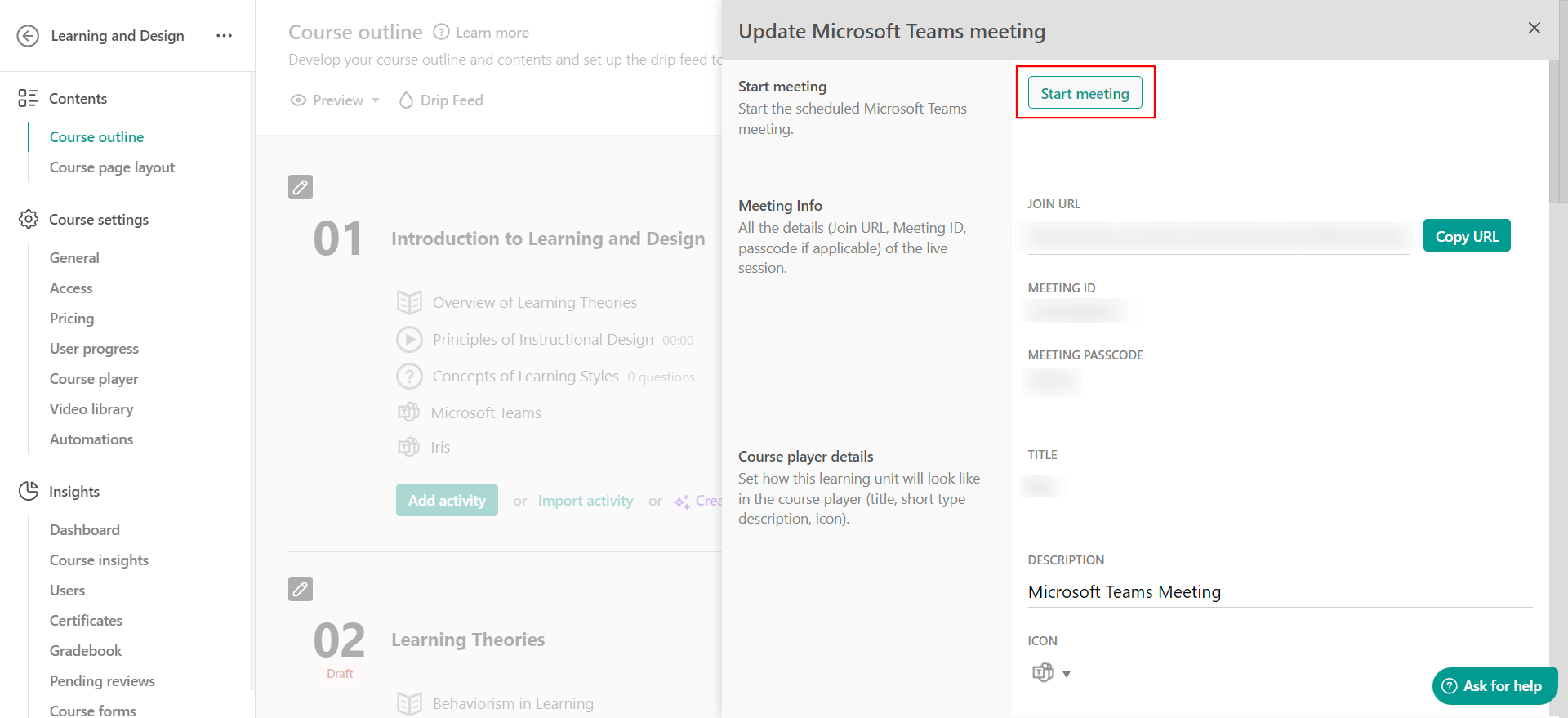Click the Learn more question mark icon

[441, 32]
